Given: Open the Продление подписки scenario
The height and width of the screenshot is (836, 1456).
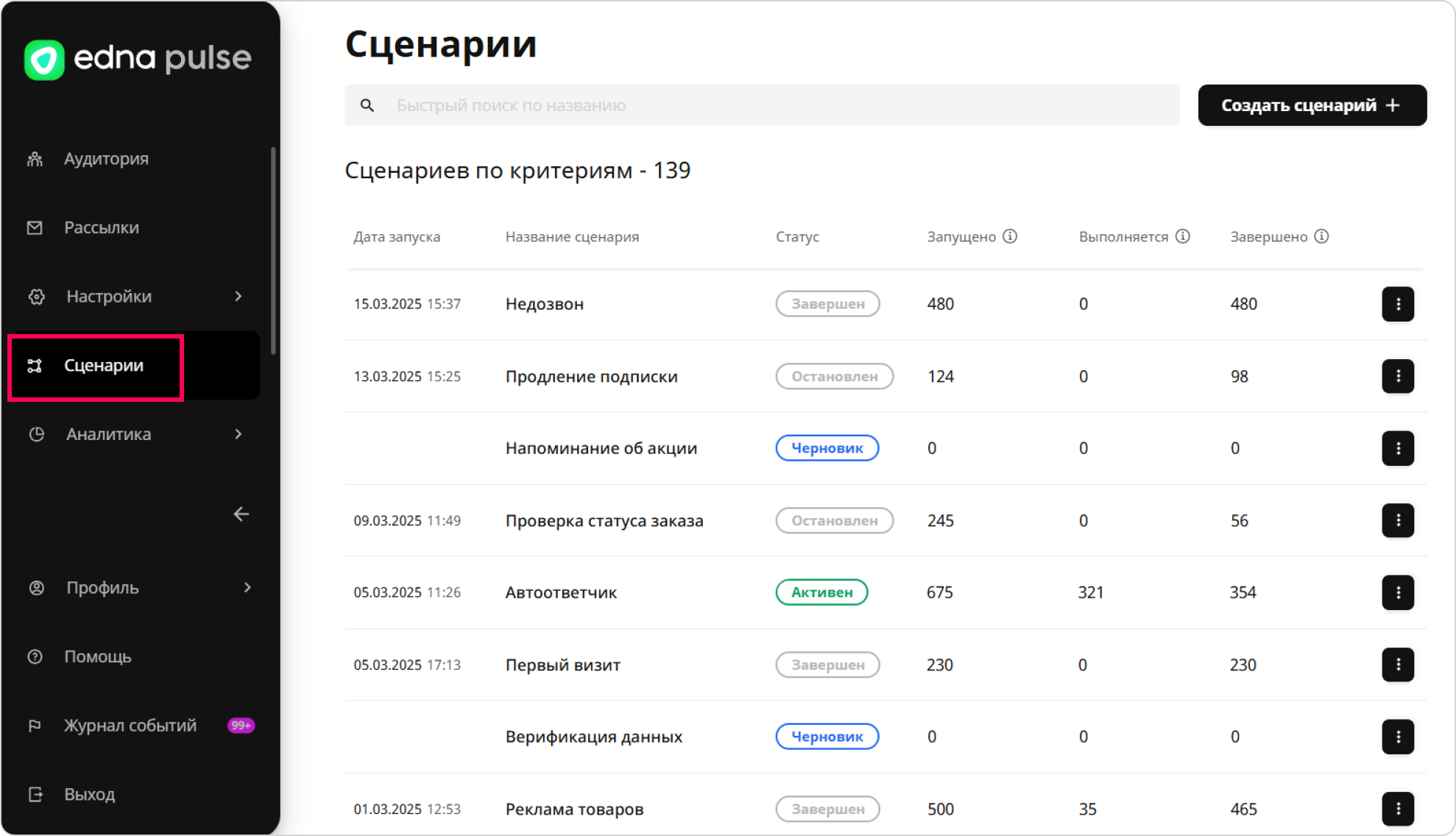Looking at the screenshot, I should (591, 376).
